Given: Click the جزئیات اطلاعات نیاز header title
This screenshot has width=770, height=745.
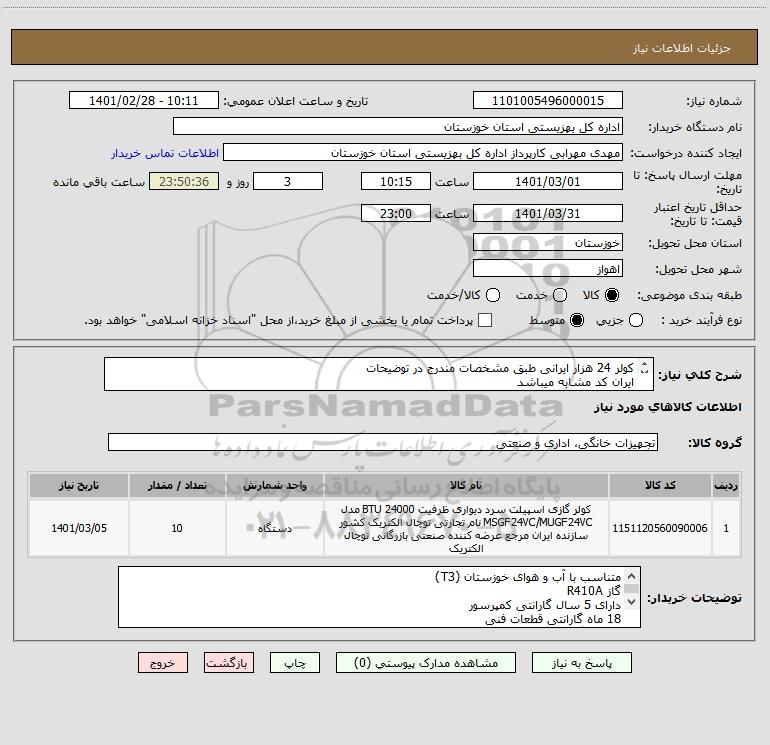Looking at the screenshot, I should [681, 48].
